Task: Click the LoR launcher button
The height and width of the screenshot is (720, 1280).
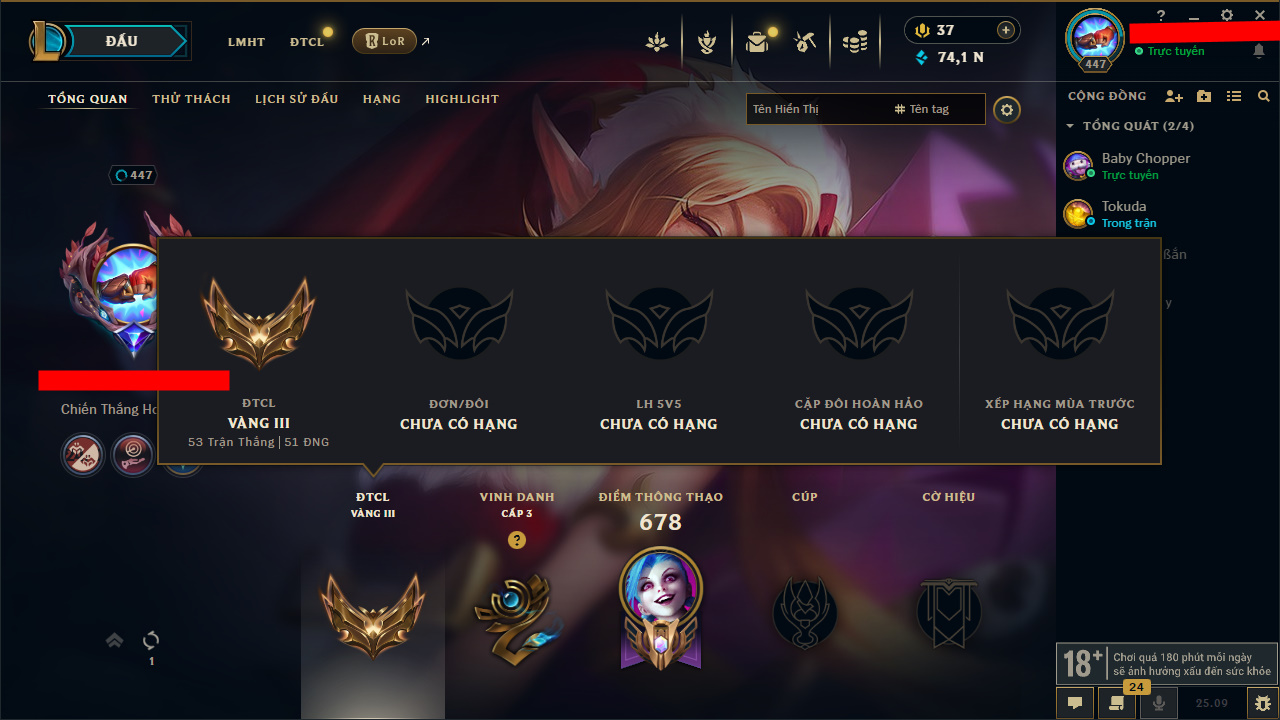Action: point(384,41)
